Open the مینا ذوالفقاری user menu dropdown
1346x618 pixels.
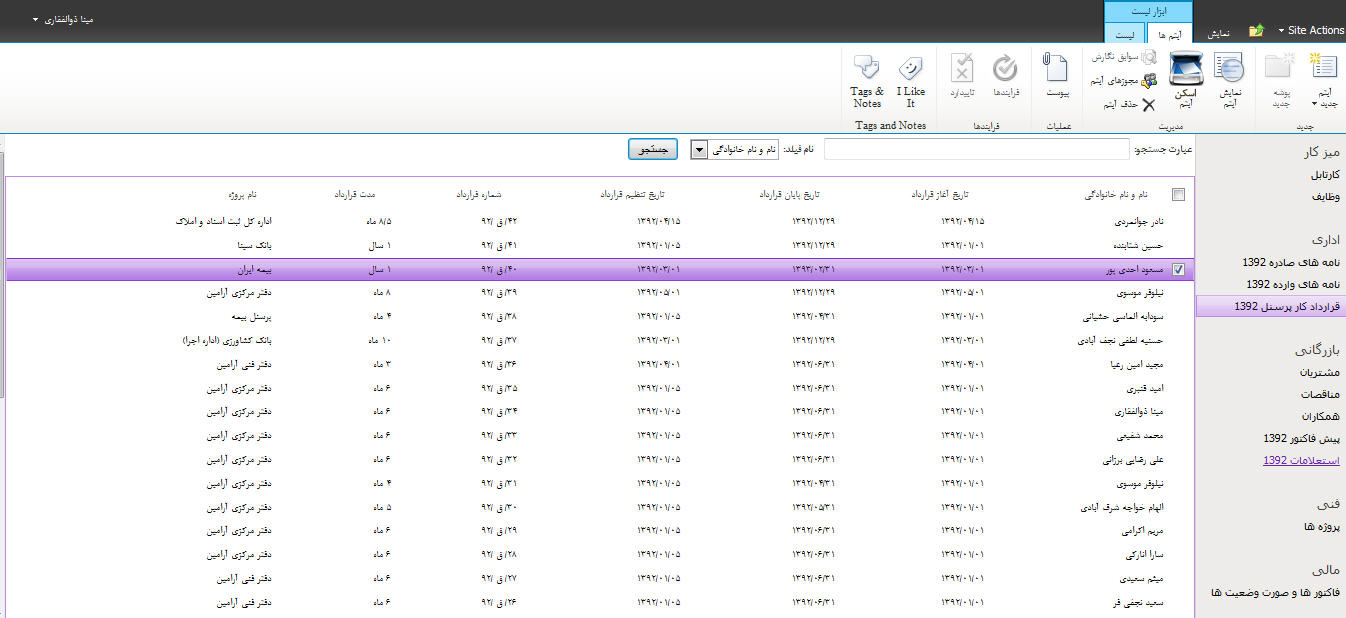tap(64, 19)
